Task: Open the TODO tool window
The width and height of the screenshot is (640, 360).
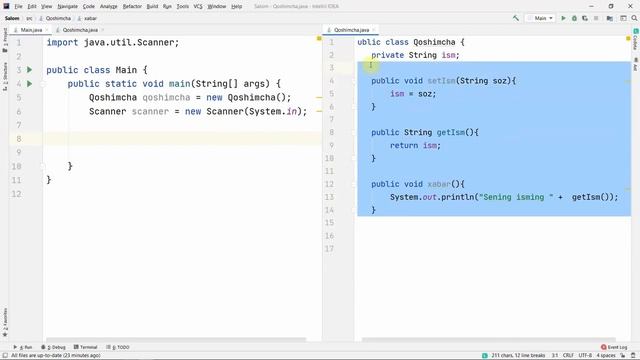Action: [118, 347]
